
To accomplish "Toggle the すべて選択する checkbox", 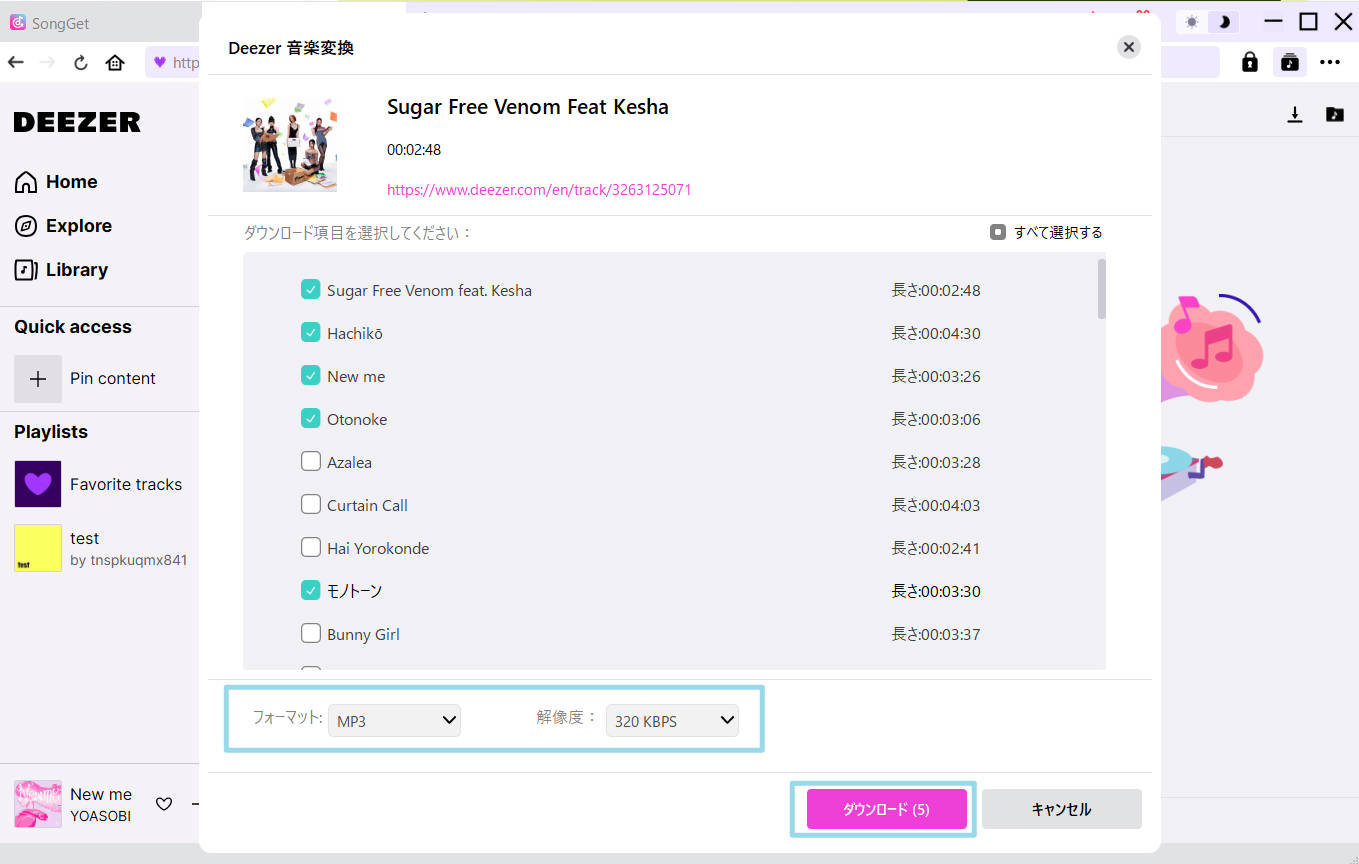I will pyautogui.click(x=997, y=232).
